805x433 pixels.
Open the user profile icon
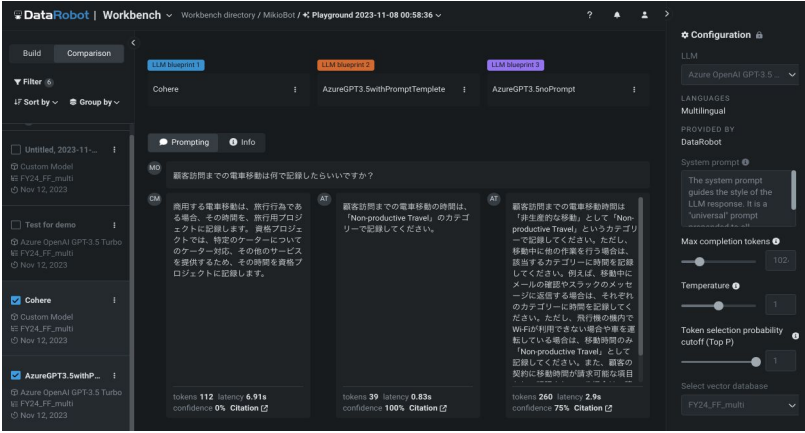point(644,15)
